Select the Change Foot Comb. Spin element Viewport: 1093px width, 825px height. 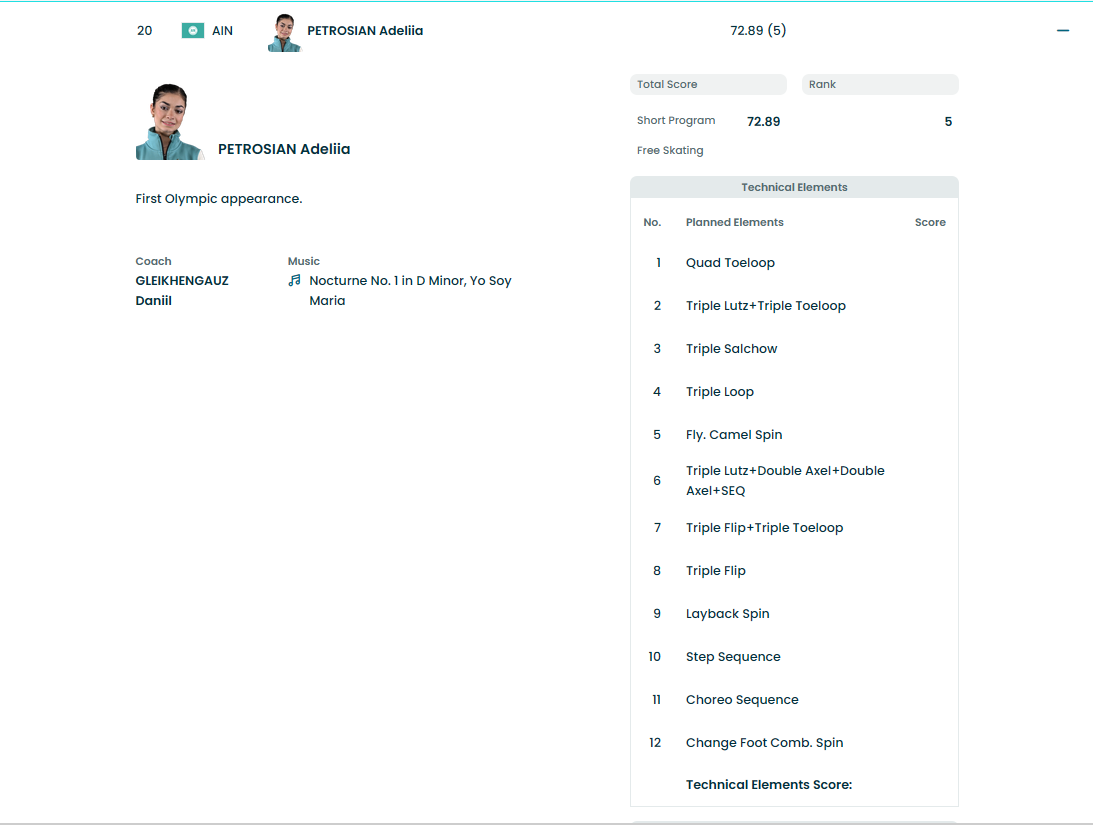764,743
